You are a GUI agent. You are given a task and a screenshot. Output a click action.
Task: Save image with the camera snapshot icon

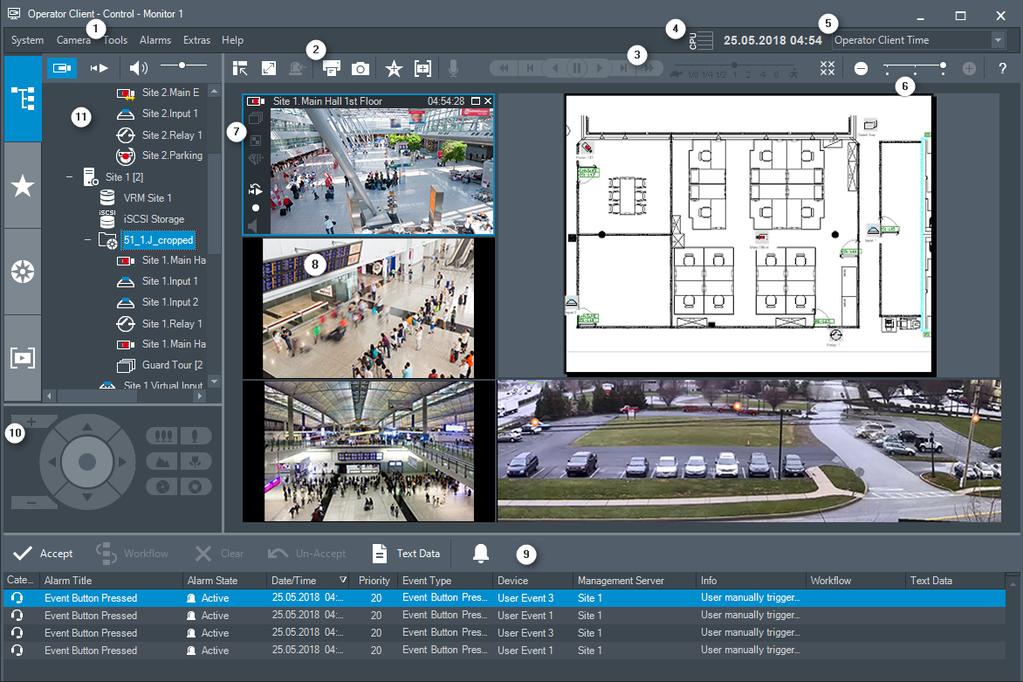[360, 68]
